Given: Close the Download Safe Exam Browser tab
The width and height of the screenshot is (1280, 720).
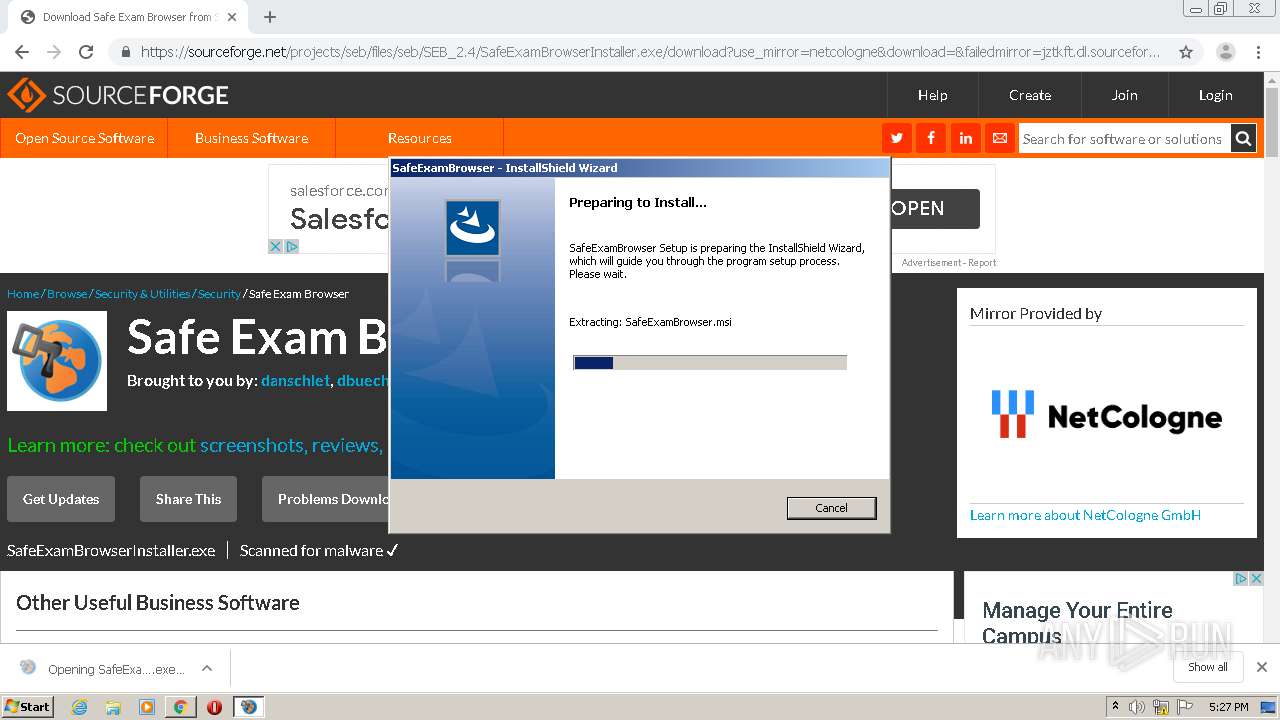Looking at the screenshot, I should point(232,17).
